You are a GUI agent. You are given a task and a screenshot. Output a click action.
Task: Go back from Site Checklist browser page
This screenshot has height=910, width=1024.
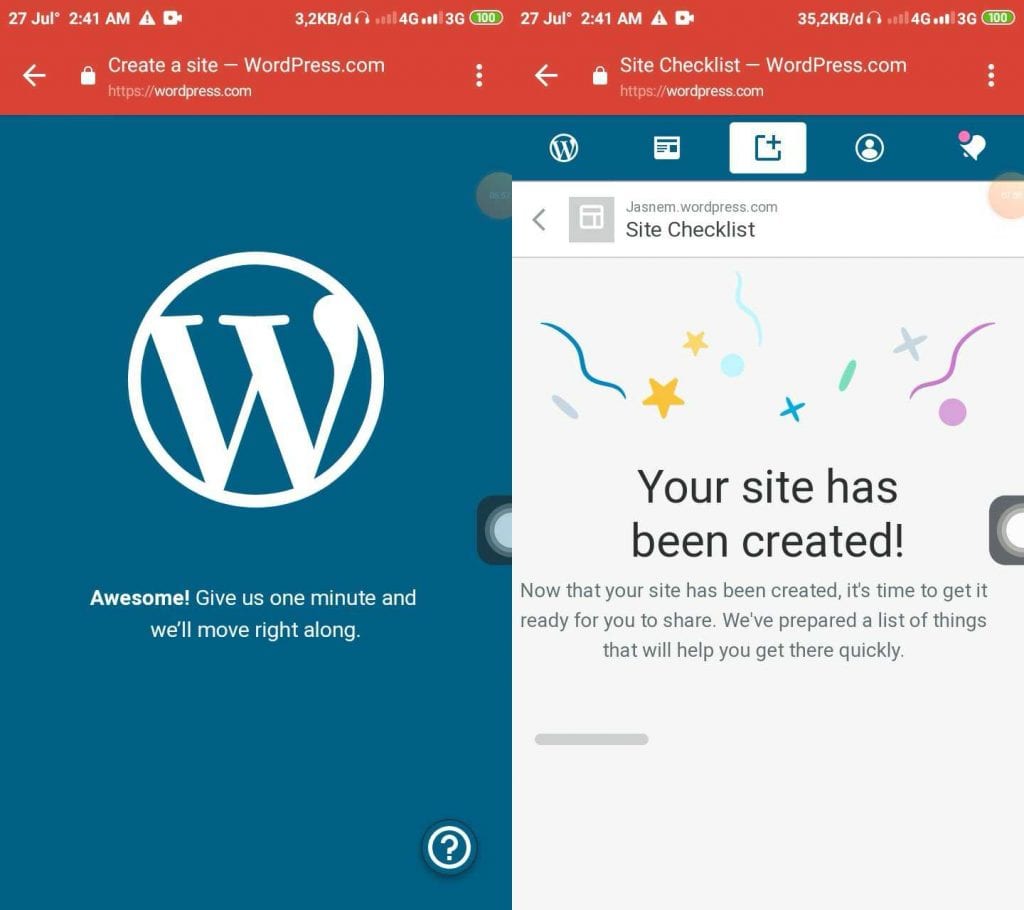[x=546, y=76]
